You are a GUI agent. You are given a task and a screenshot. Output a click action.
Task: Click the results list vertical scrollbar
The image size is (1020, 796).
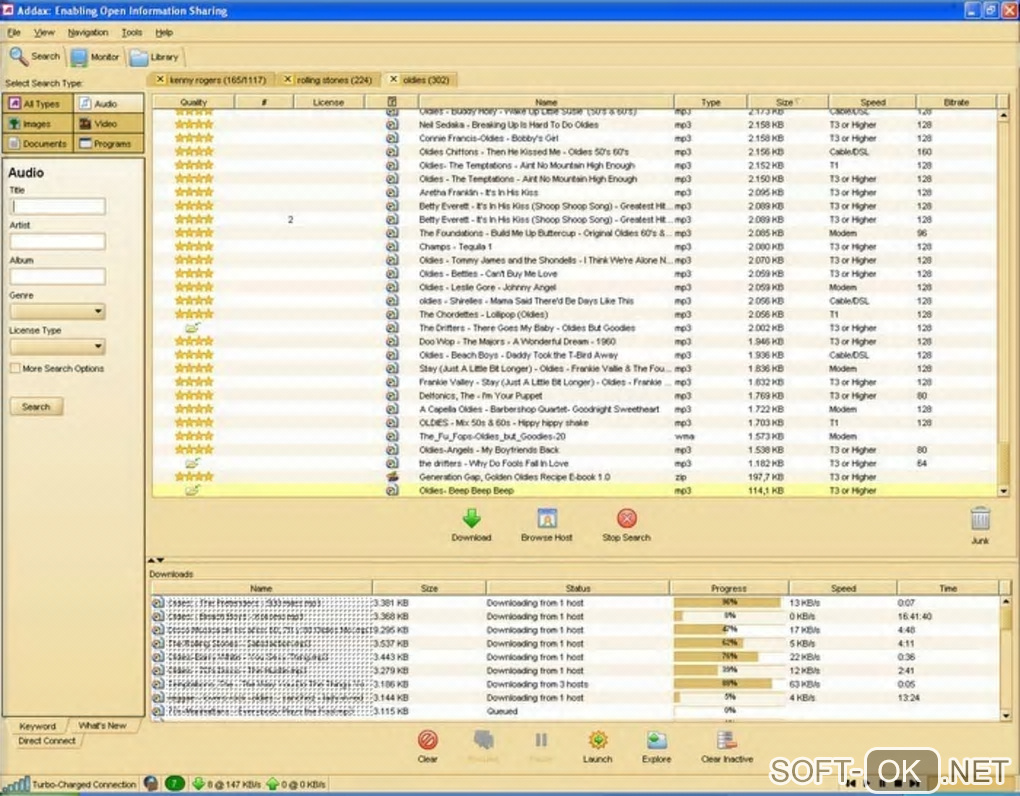pyautogui.click(x=1003, y=303)
